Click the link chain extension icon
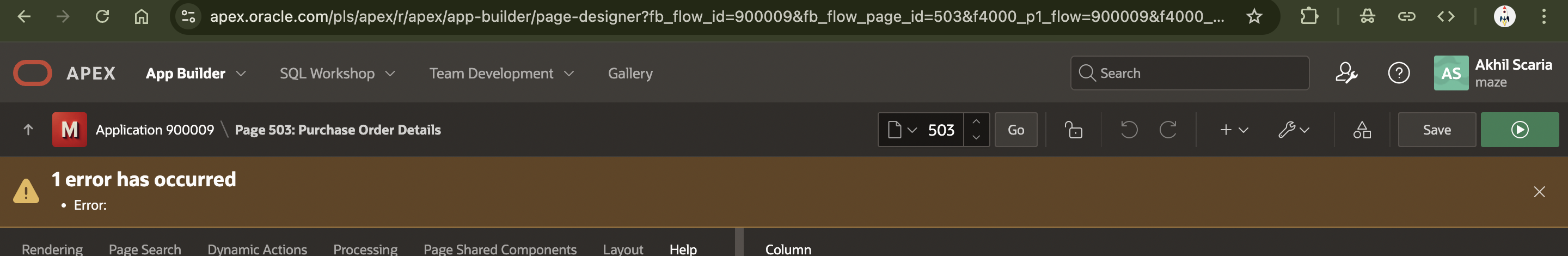1568x256 pixels. [x=1406, y=16]
